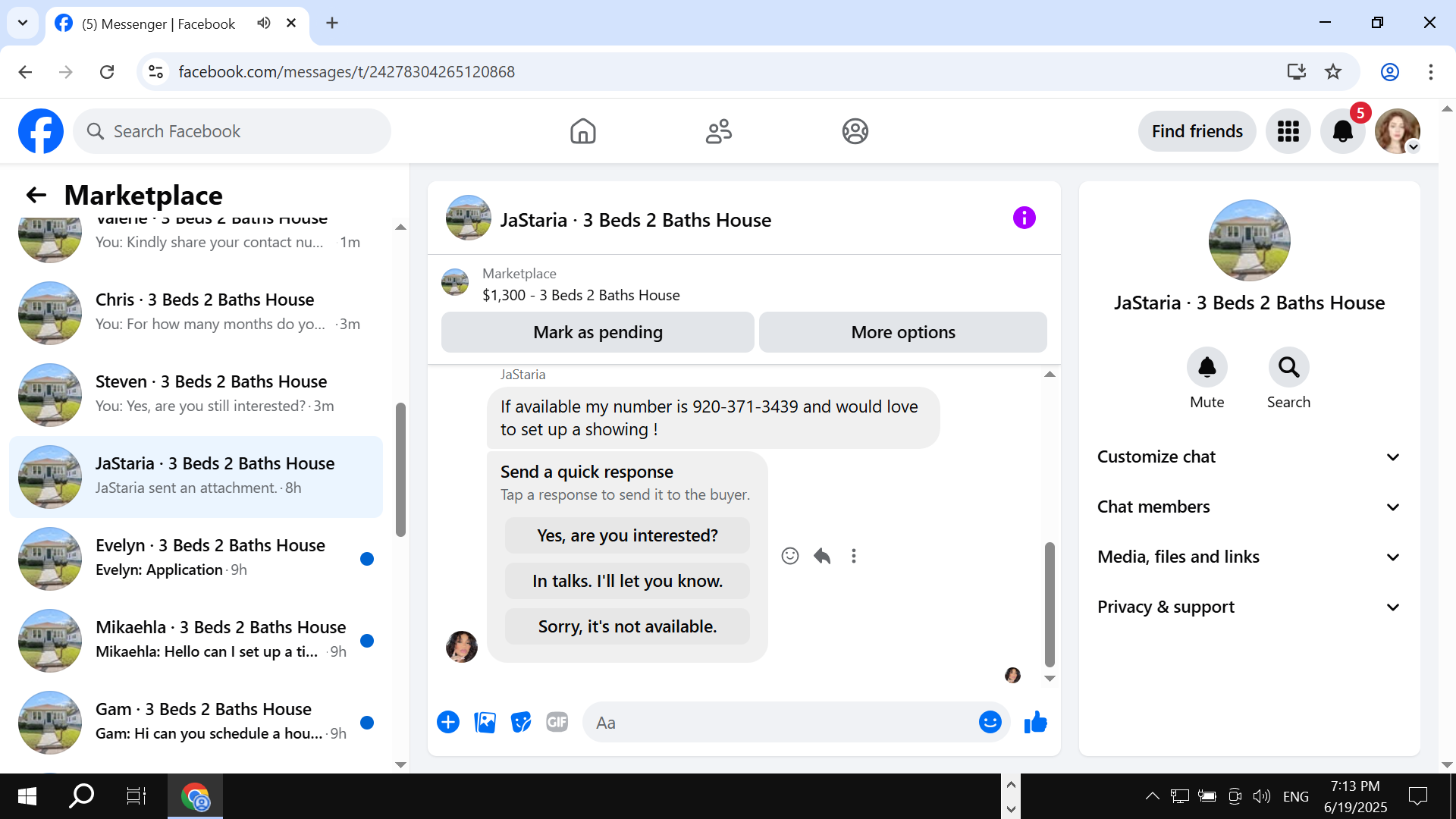
Task: Click message scrollbar thumb in chat pane
Action: [x=1050, y=604]
